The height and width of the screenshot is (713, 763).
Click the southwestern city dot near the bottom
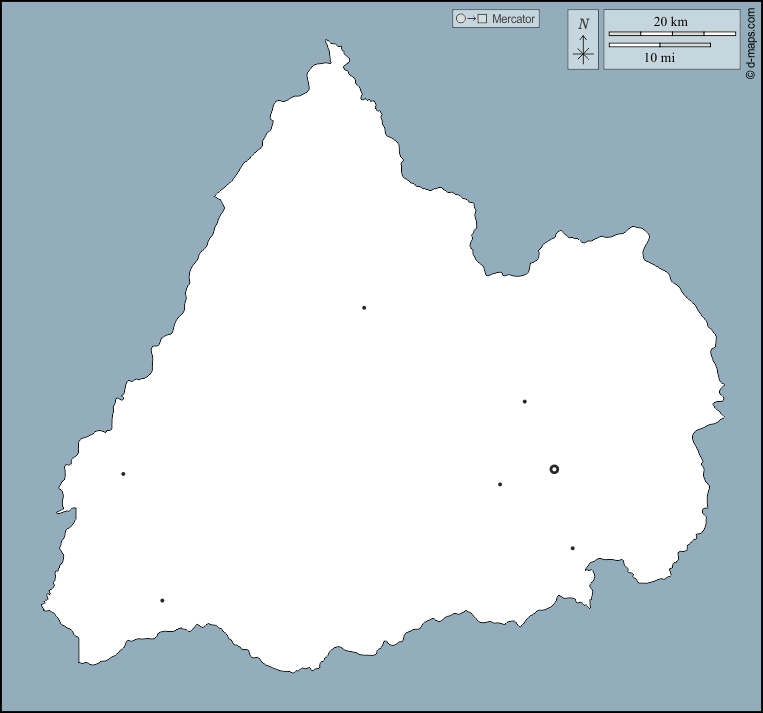pyautogui.click(x=162, y=601)
